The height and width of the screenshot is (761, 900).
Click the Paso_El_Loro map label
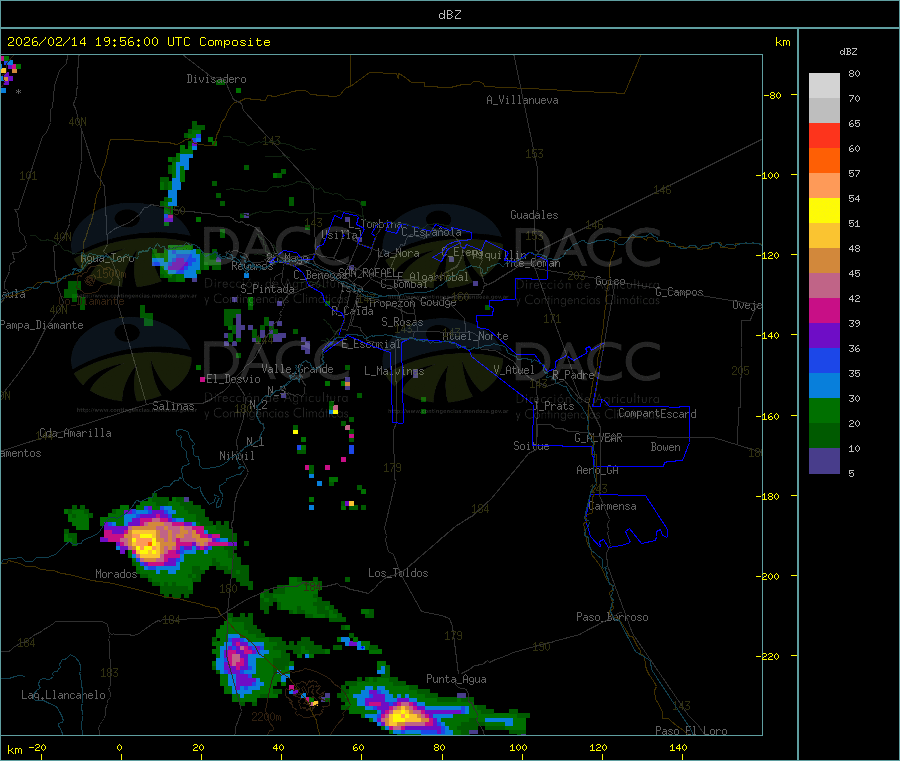click(691, 731)
